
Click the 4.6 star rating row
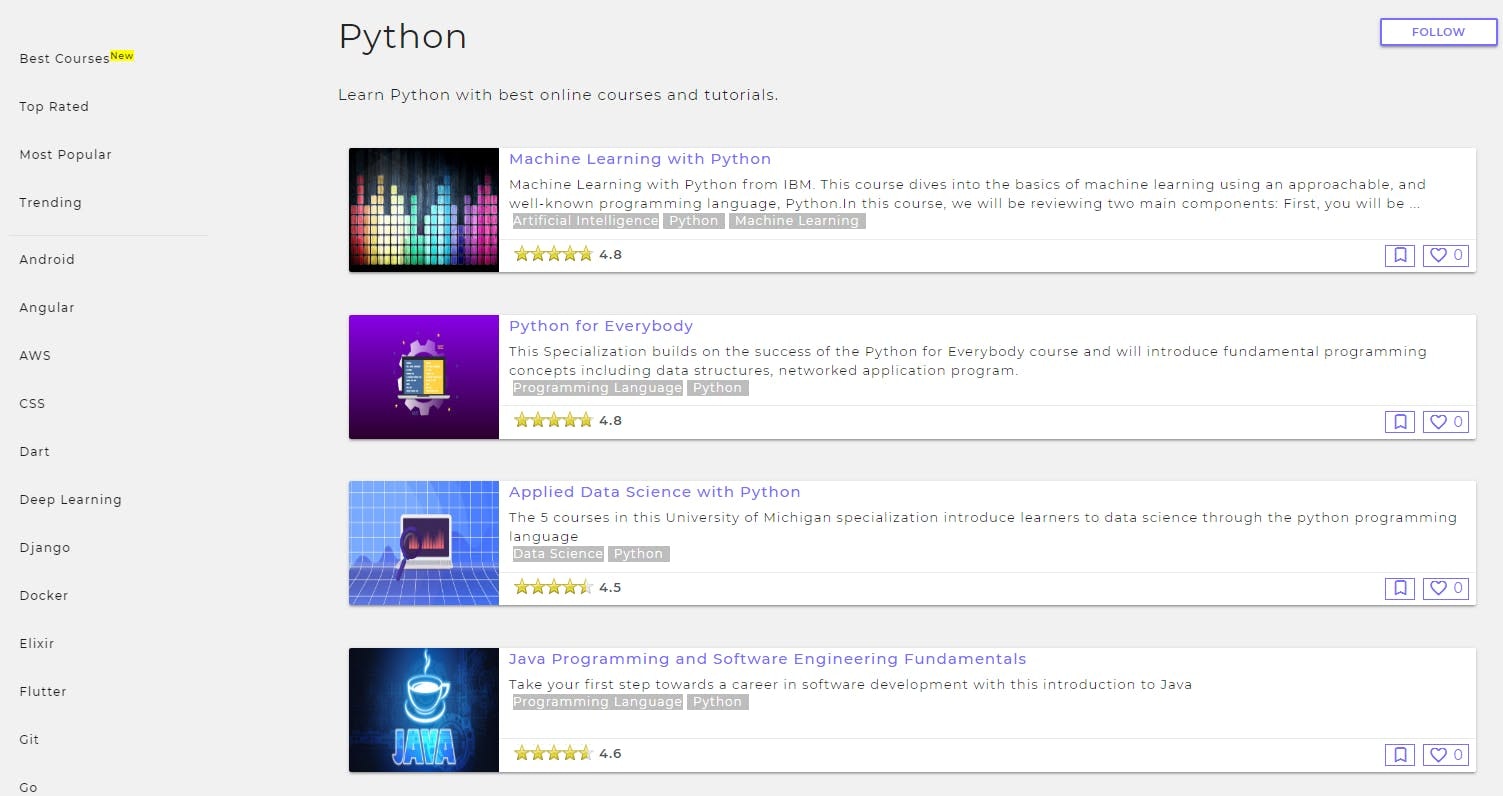click(567, 754)
